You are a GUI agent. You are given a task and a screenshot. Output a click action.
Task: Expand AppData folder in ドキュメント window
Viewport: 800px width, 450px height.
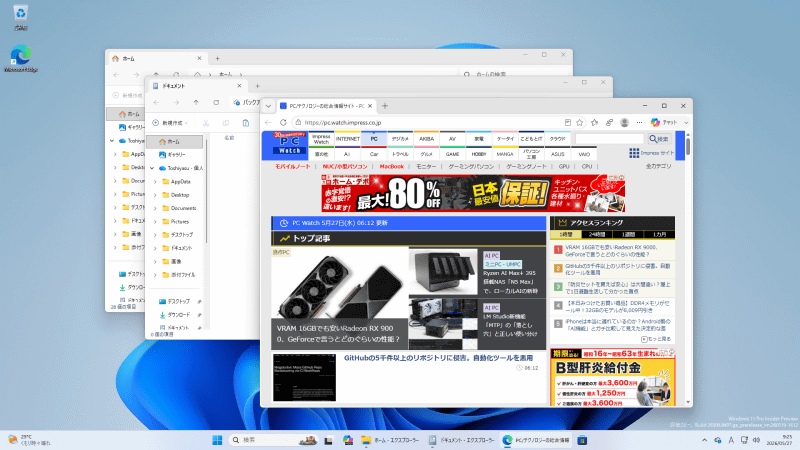[155, 182]
